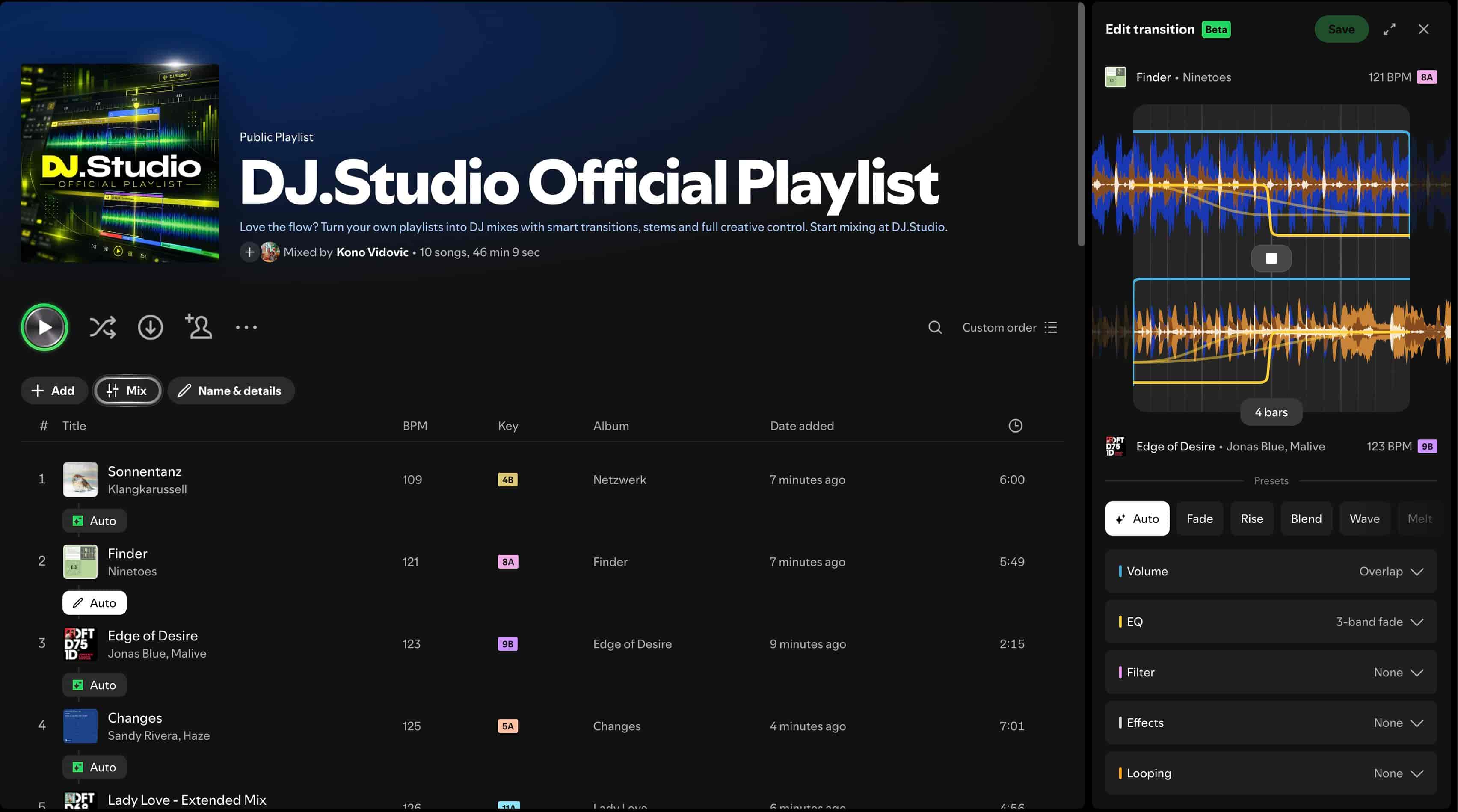Open the Kono Vidovic profile link

372,252
